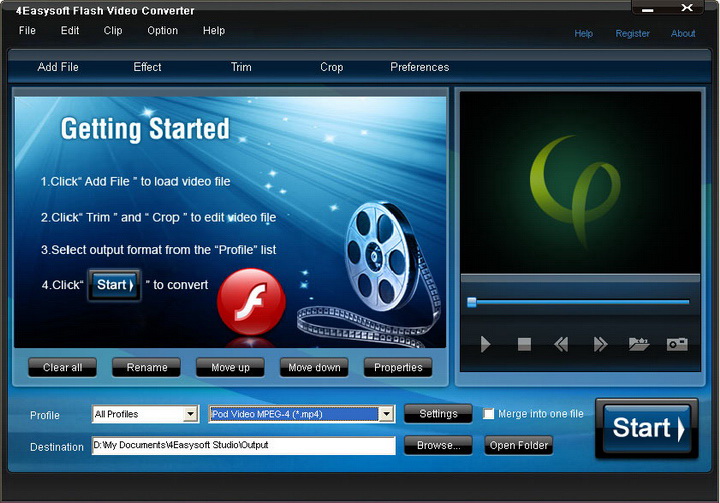Click the fast-forward double-arrow icon
This screenshot has height=503, width=720.
(600, 344)
